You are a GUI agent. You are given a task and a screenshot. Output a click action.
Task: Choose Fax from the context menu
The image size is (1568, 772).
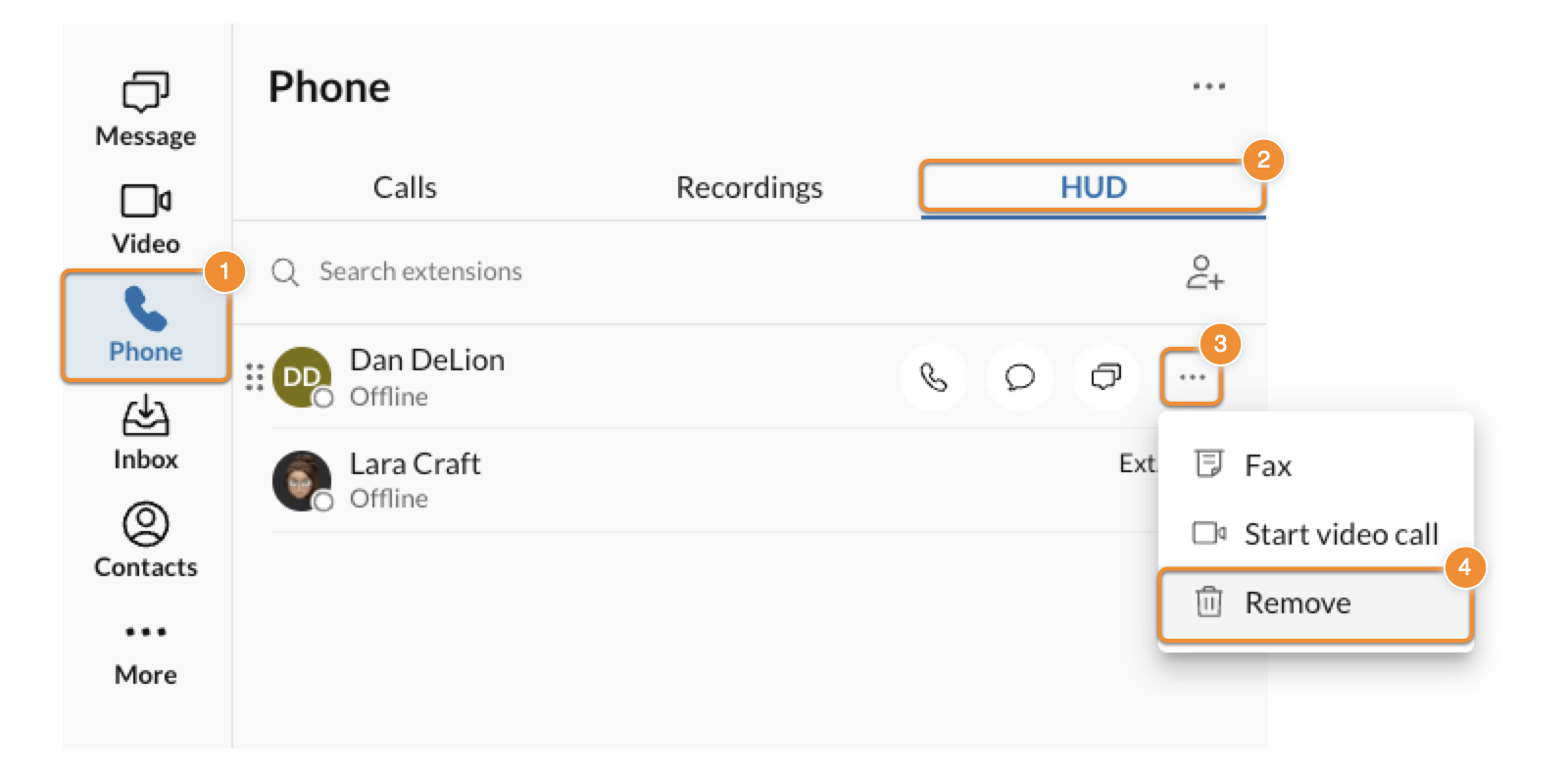tap(1267, 465)
